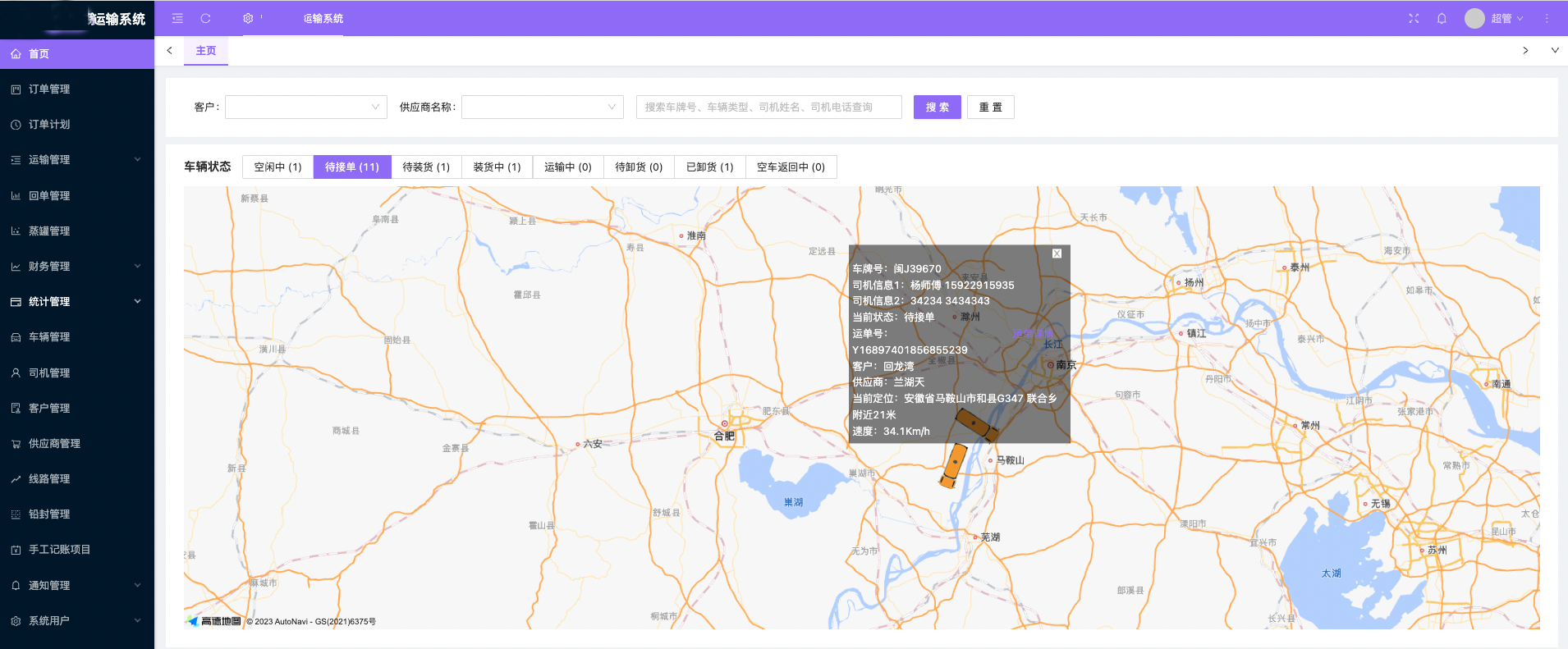The width and height of the screenshot is (1568, 649).
Task: Expand the 运输管理 submenu arrow
Action: pyautogui.click(x=137, y=159)
